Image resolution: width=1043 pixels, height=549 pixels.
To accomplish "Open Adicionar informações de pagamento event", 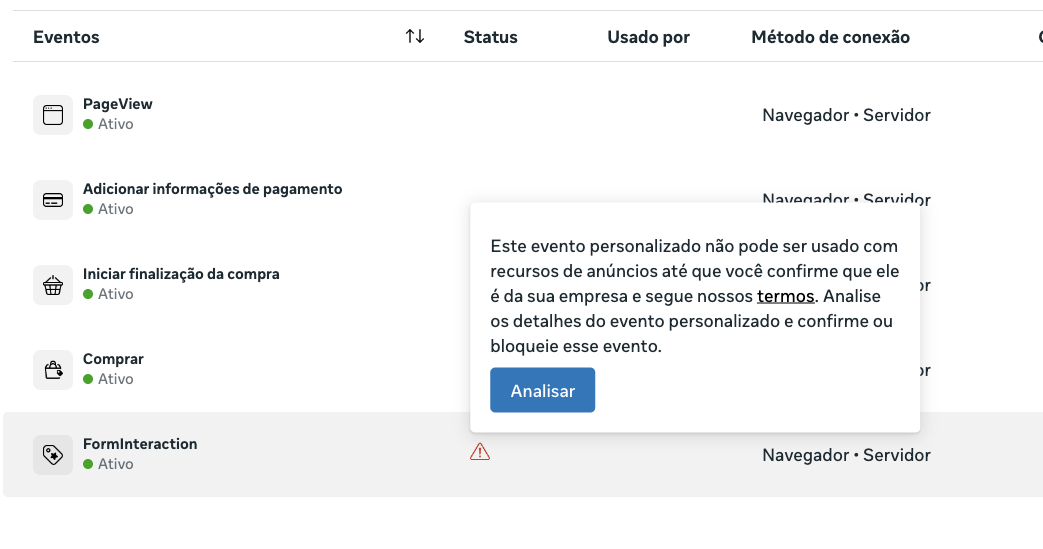I will pyautogui.click(x=212, y=189).
